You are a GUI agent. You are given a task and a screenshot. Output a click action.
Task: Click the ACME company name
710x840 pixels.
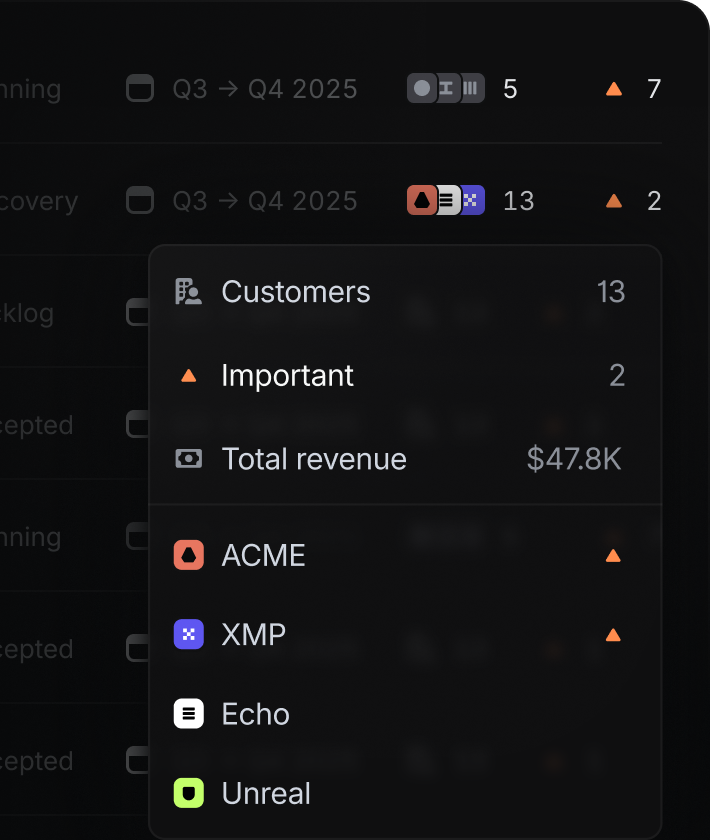click(263, 555)
